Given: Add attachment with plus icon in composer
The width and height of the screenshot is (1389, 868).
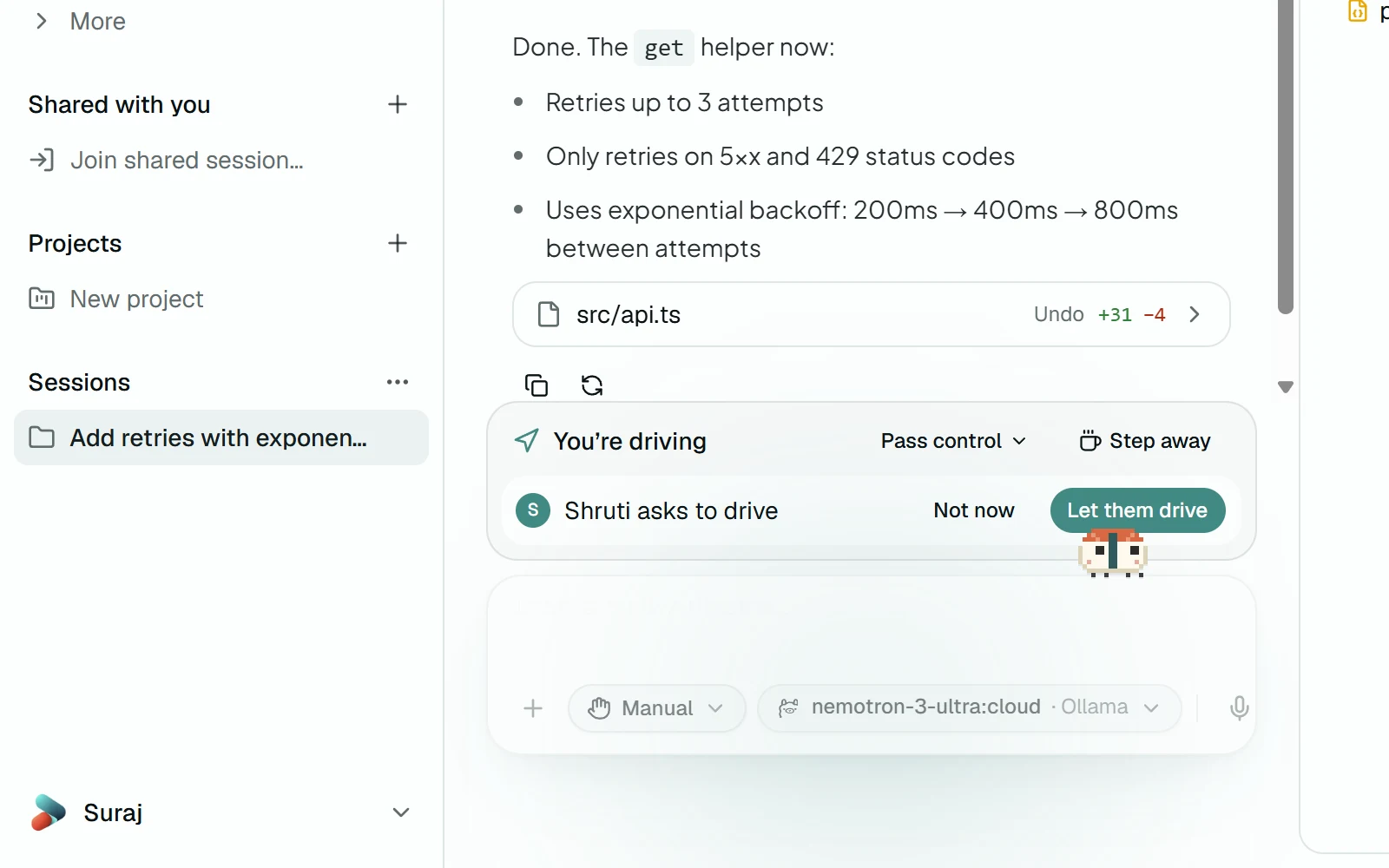Looking at the screenshot, I should 533,708.
